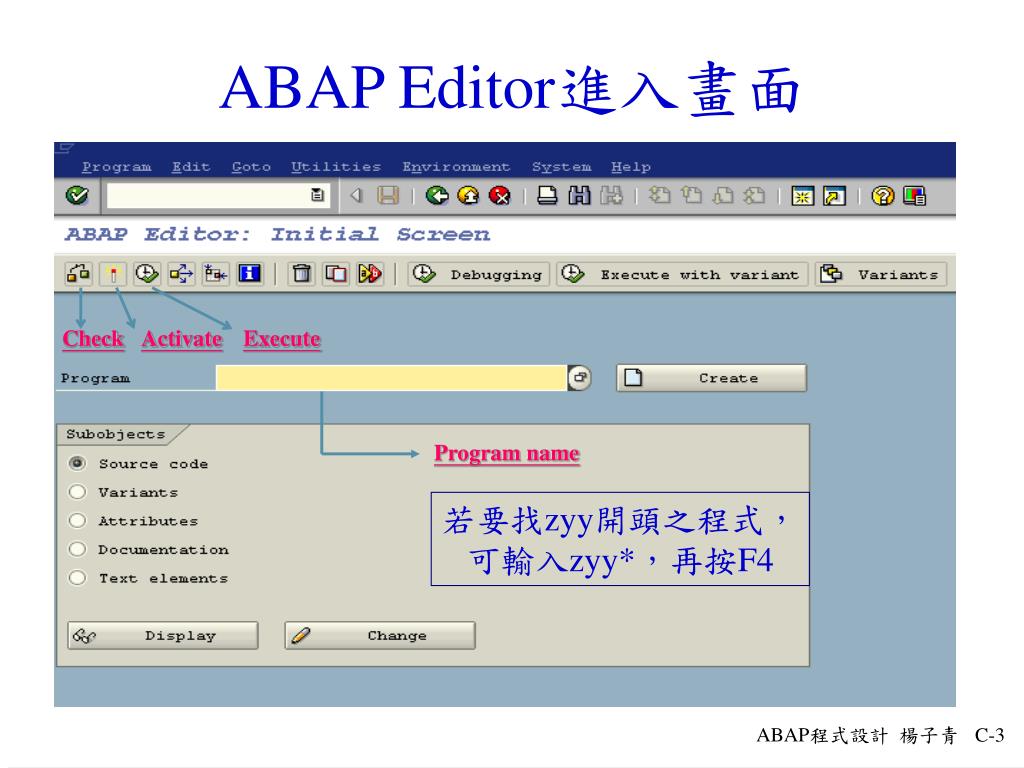Click the Activate matchstick icon

pos(113,274)
